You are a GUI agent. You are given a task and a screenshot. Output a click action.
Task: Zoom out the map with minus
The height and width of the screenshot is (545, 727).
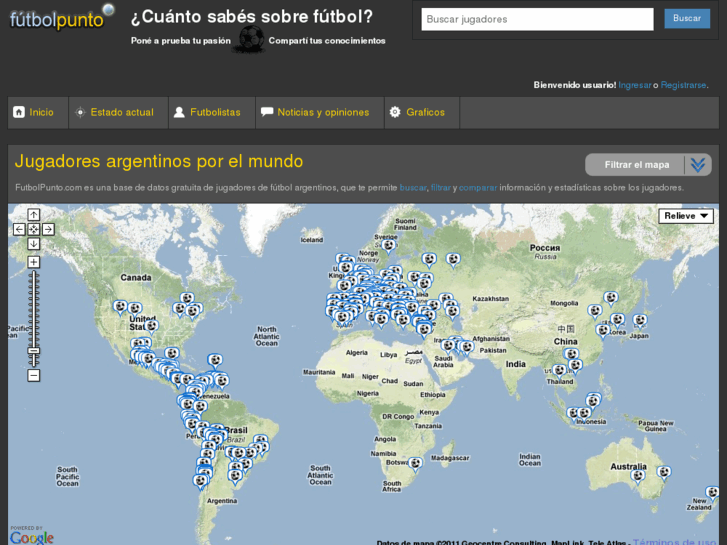pyautogui.click(x=33, y=375)
